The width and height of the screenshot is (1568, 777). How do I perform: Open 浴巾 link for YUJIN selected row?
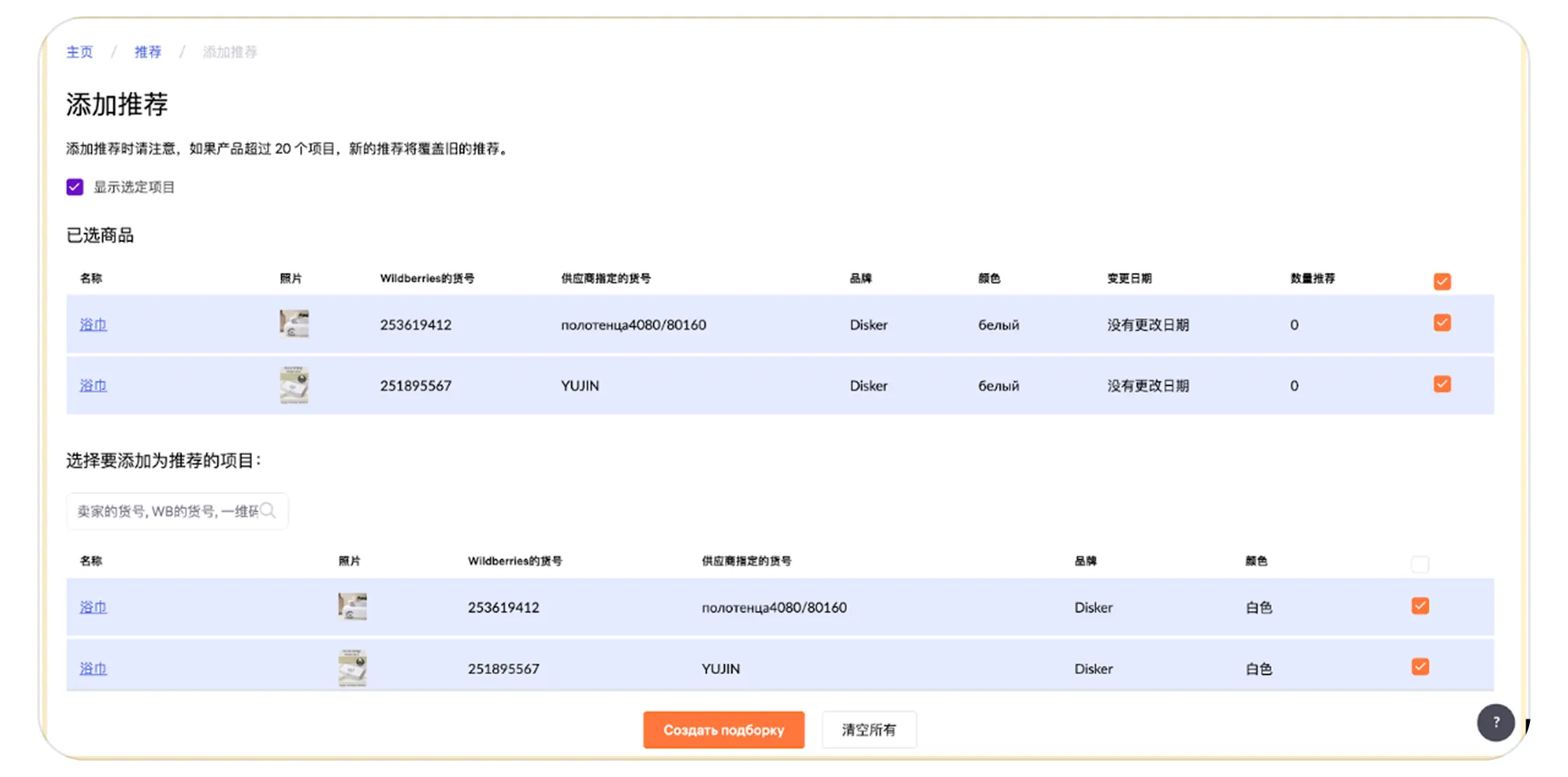click(x=93, y=386)
